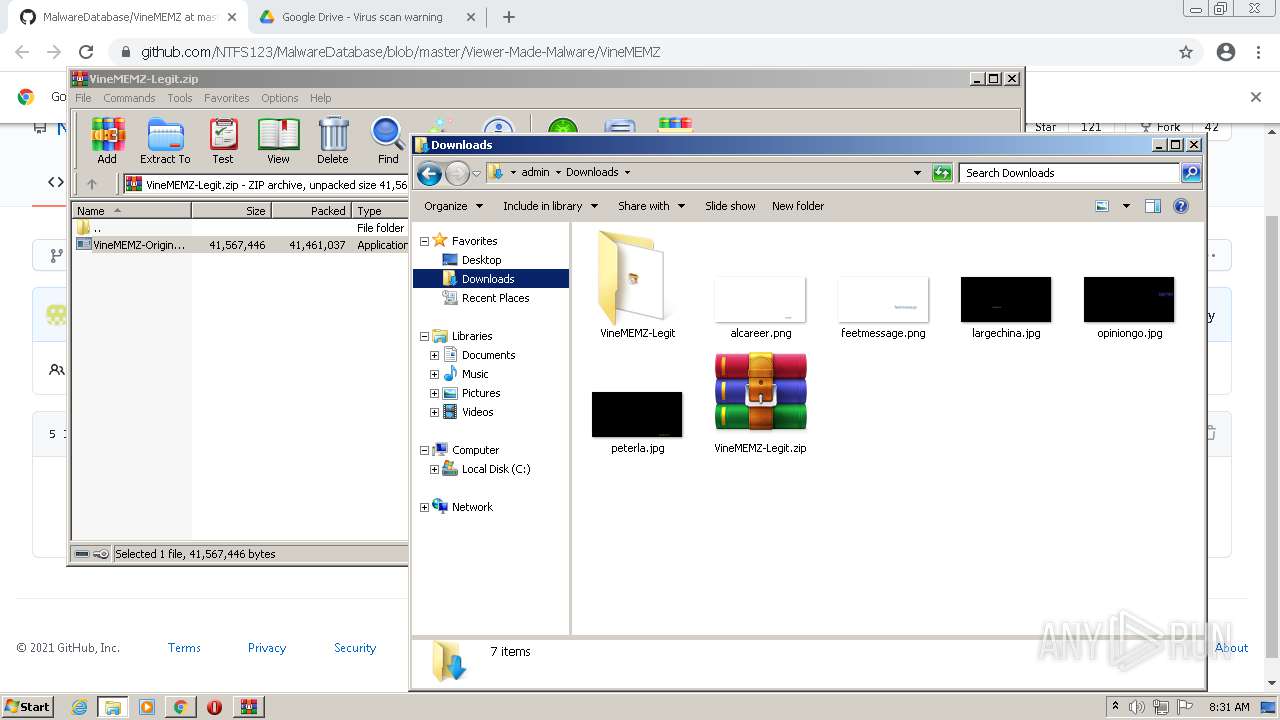Click the Delete icon in WinRAR toolbar
1280x720 pixels.
point(333,140)
